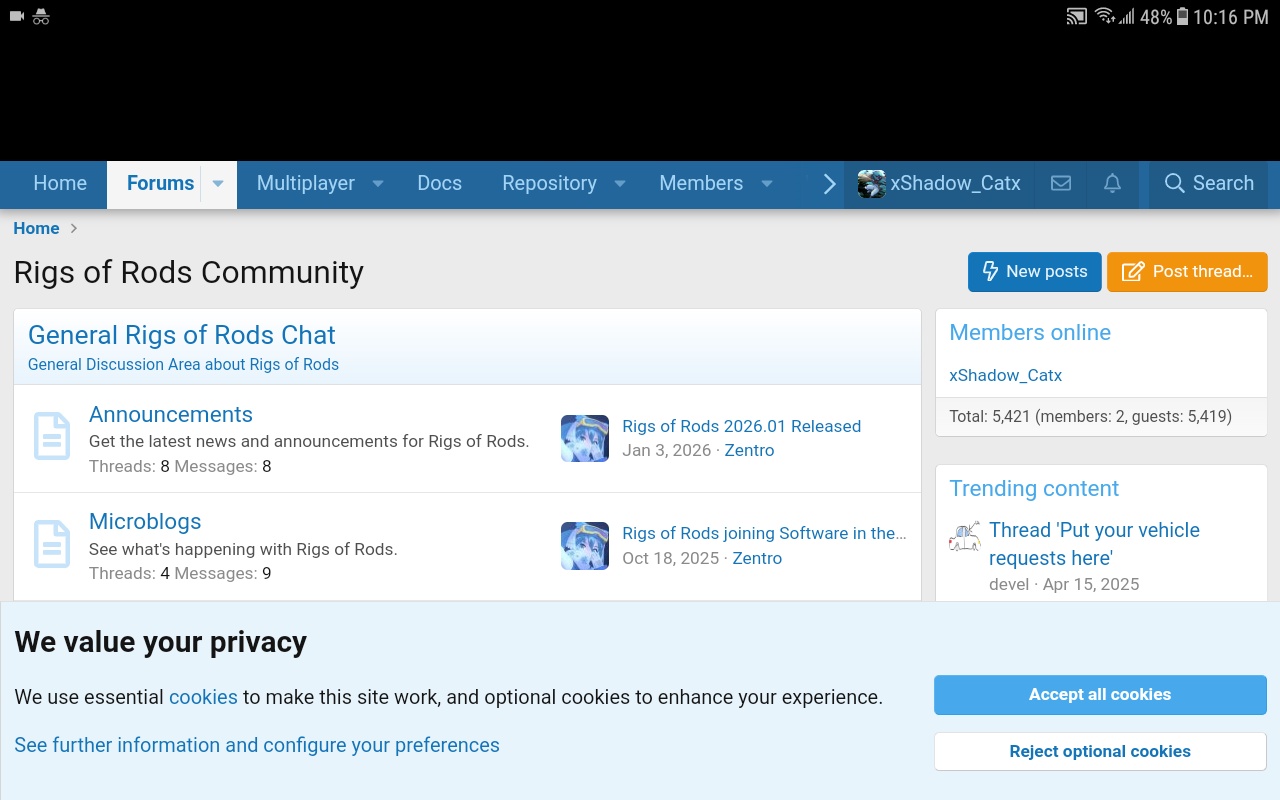1280x800 pixels.
Task: Open the alerts bell icon
Action: point(1112,183)
